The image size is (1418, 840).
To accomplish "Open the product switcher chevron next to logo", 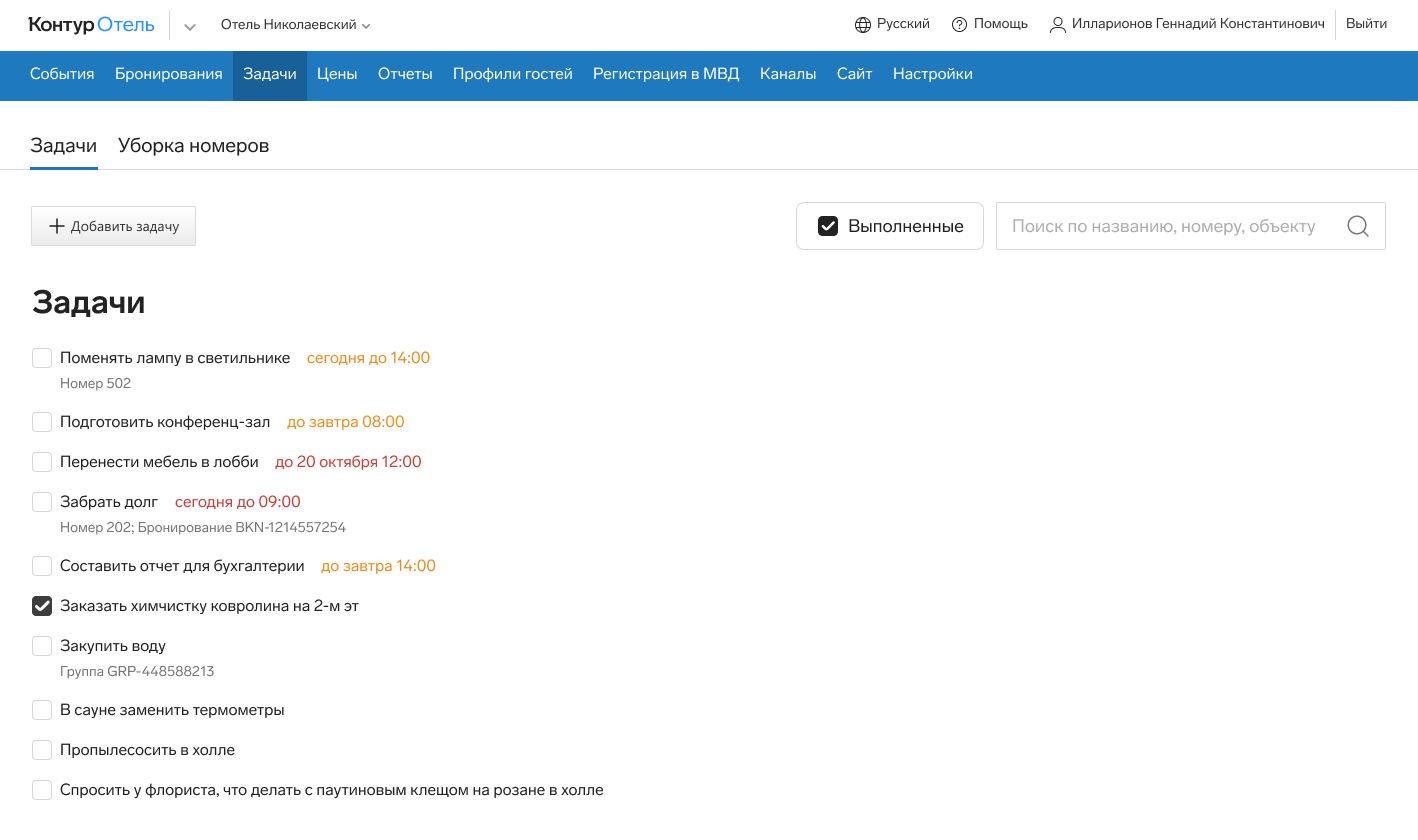I will [x=190, y=26].
